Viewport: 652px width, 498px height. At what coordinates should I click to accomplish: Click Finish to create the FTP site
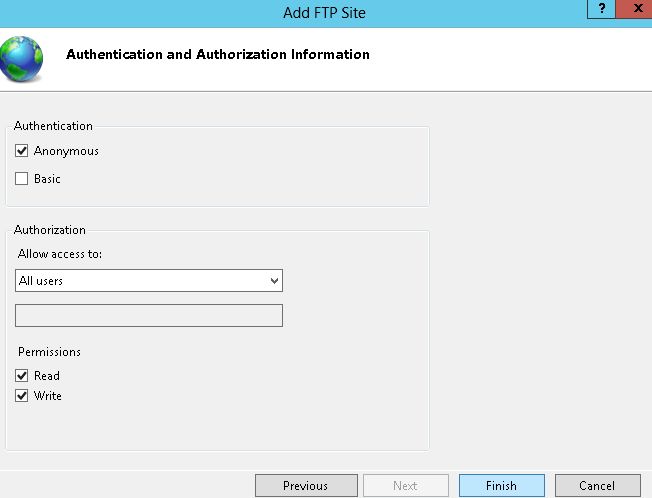click(501, 486)
